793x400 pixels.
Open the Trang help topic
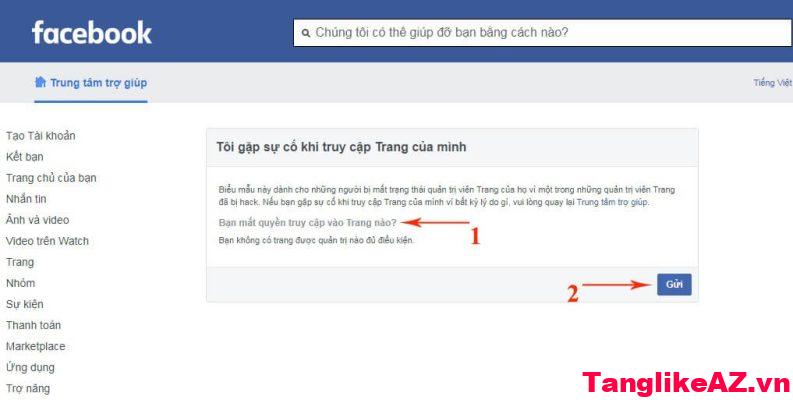point(20,262)
